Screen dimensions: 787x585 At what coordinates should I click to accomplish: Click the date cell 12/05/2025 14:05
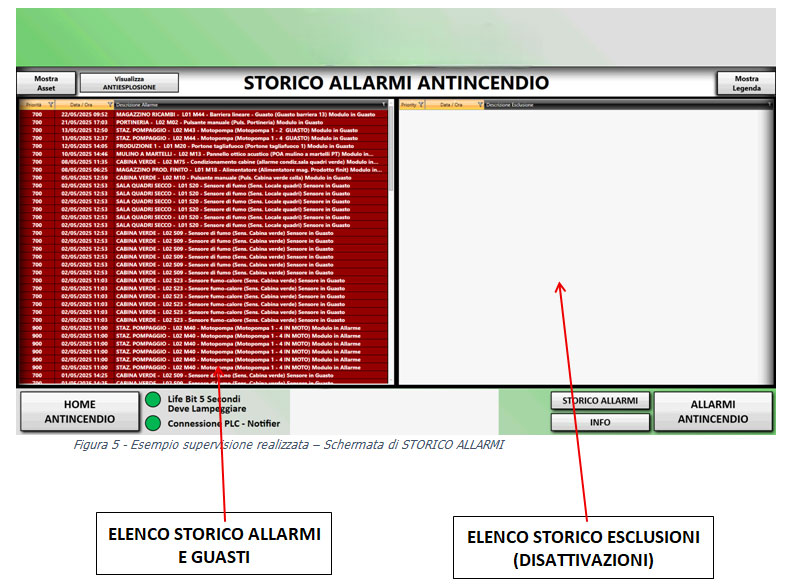coord(84,146)
